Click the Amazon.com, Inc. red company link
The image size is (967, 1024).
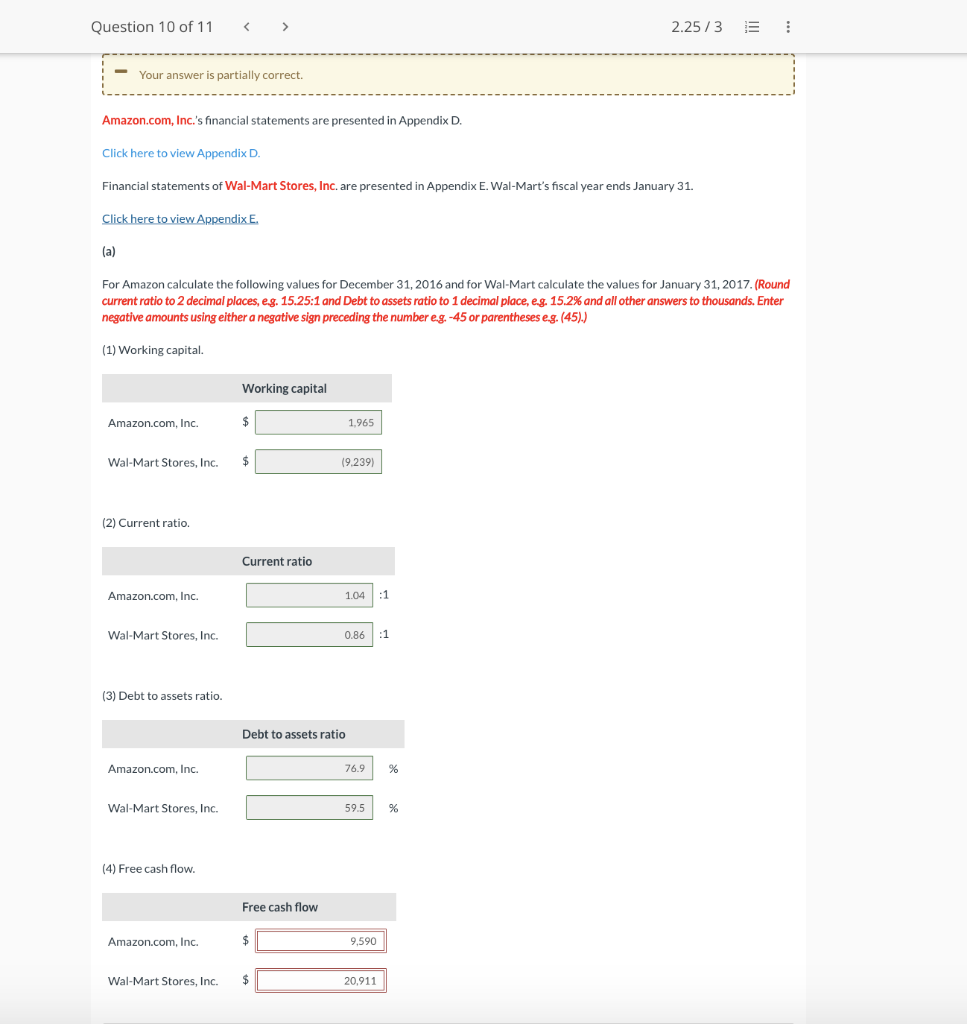[148, 120]
